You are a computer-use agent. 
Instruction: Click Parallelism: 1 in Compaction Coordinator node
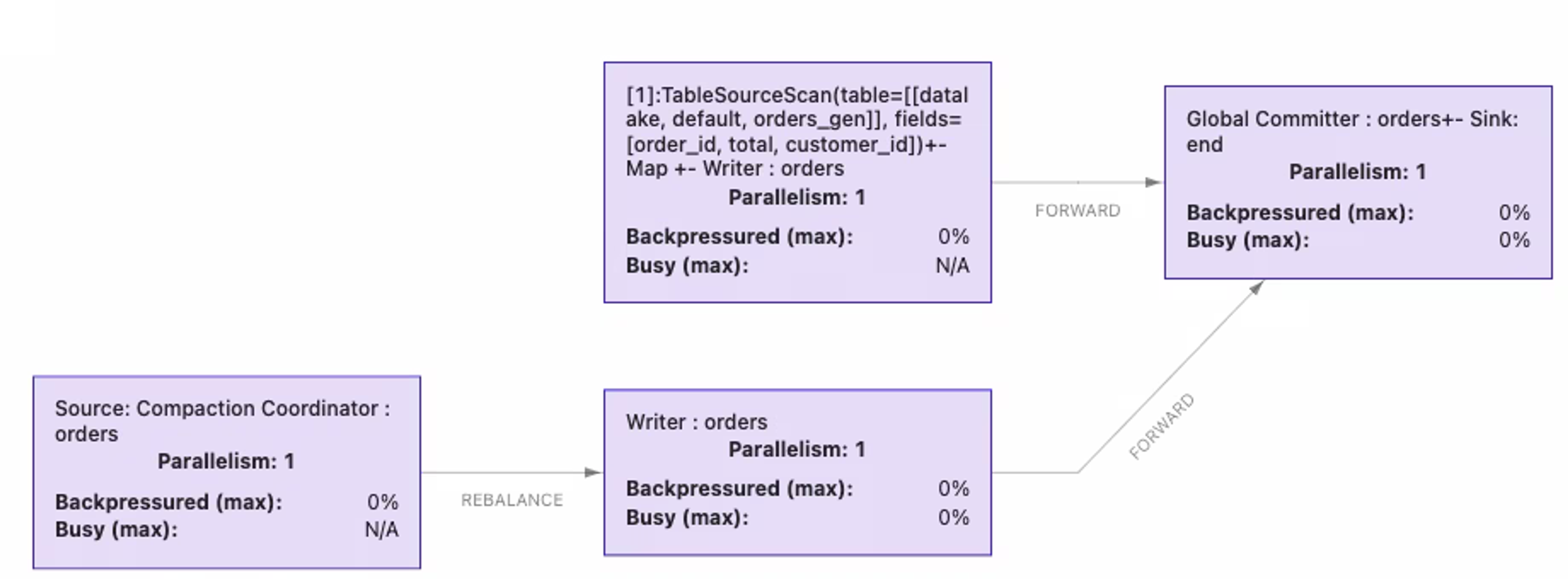(x=226, y=461)
